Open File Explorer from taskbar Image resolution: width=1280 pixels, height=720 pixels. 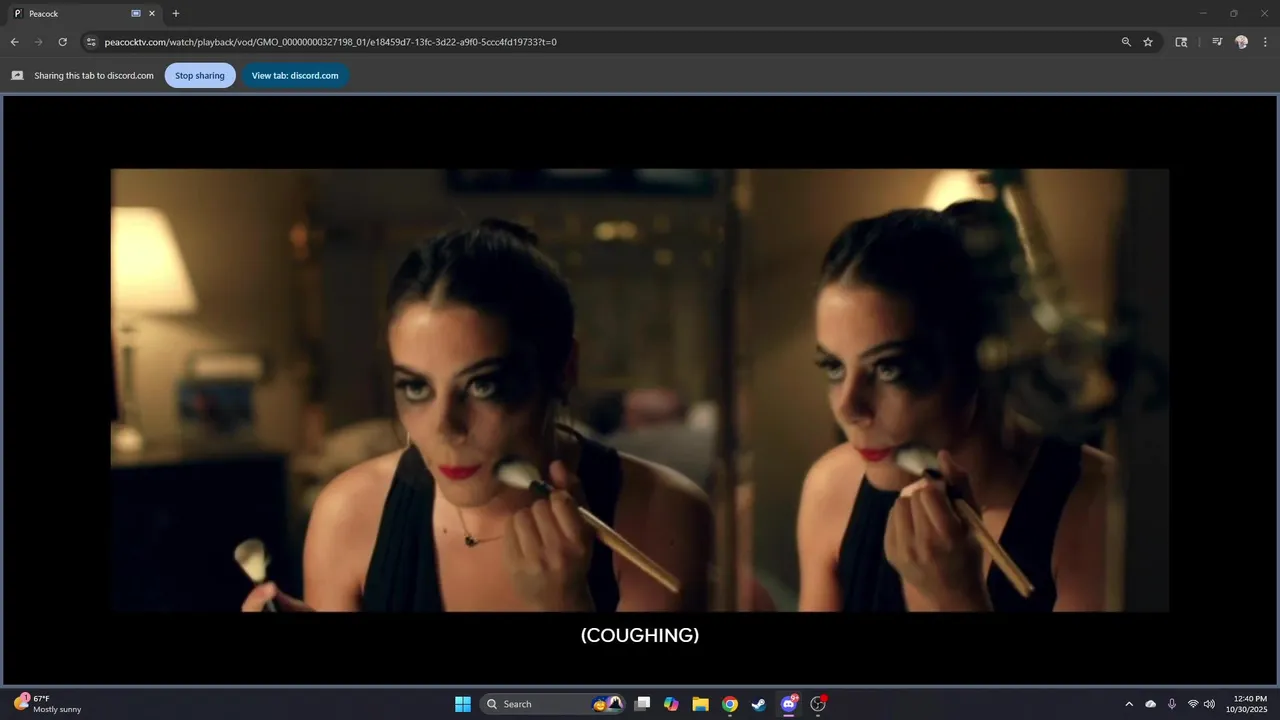click(701, 704)
